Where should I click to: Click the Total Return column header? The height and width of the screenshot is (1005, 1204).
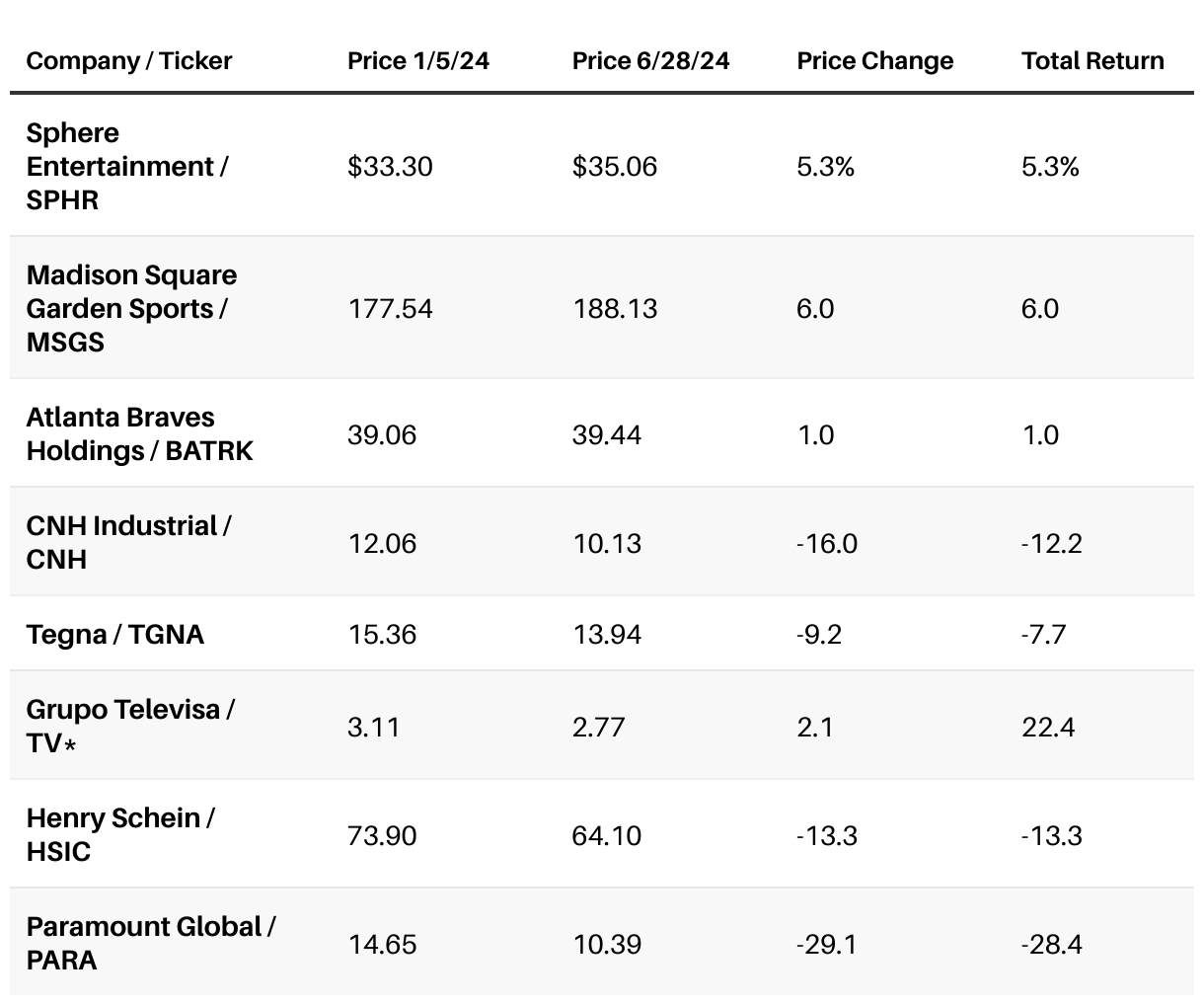coord(1092,61)
